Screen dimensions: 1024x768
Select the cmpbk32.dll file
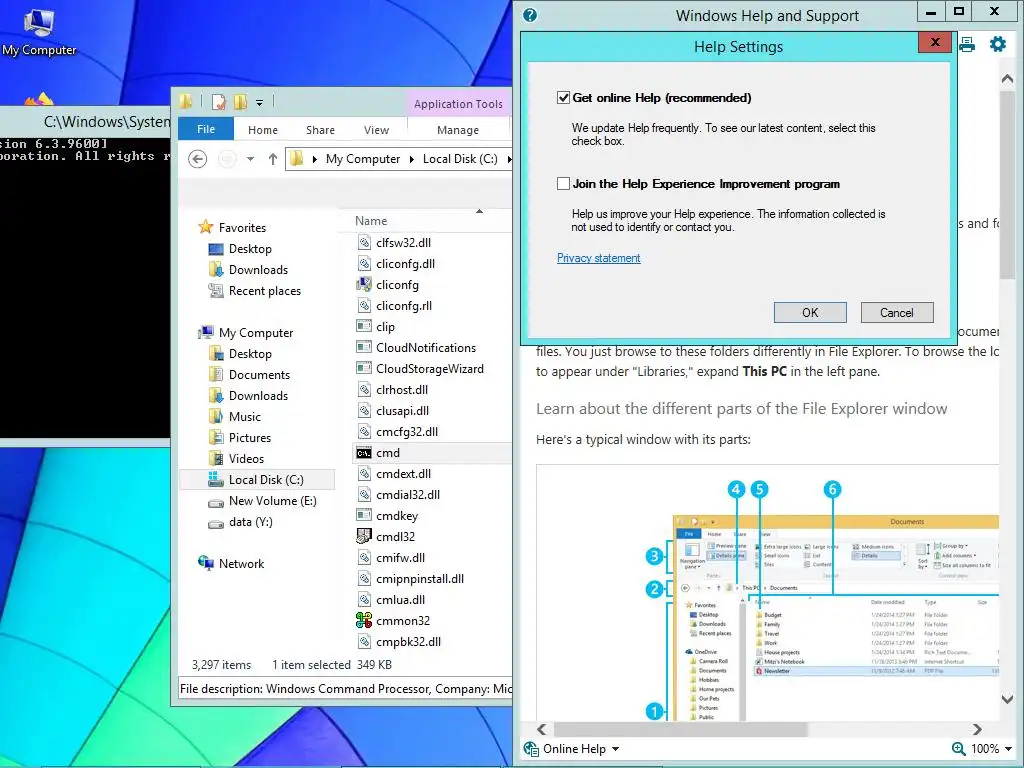pyautogui.click(x=408, y=641)
